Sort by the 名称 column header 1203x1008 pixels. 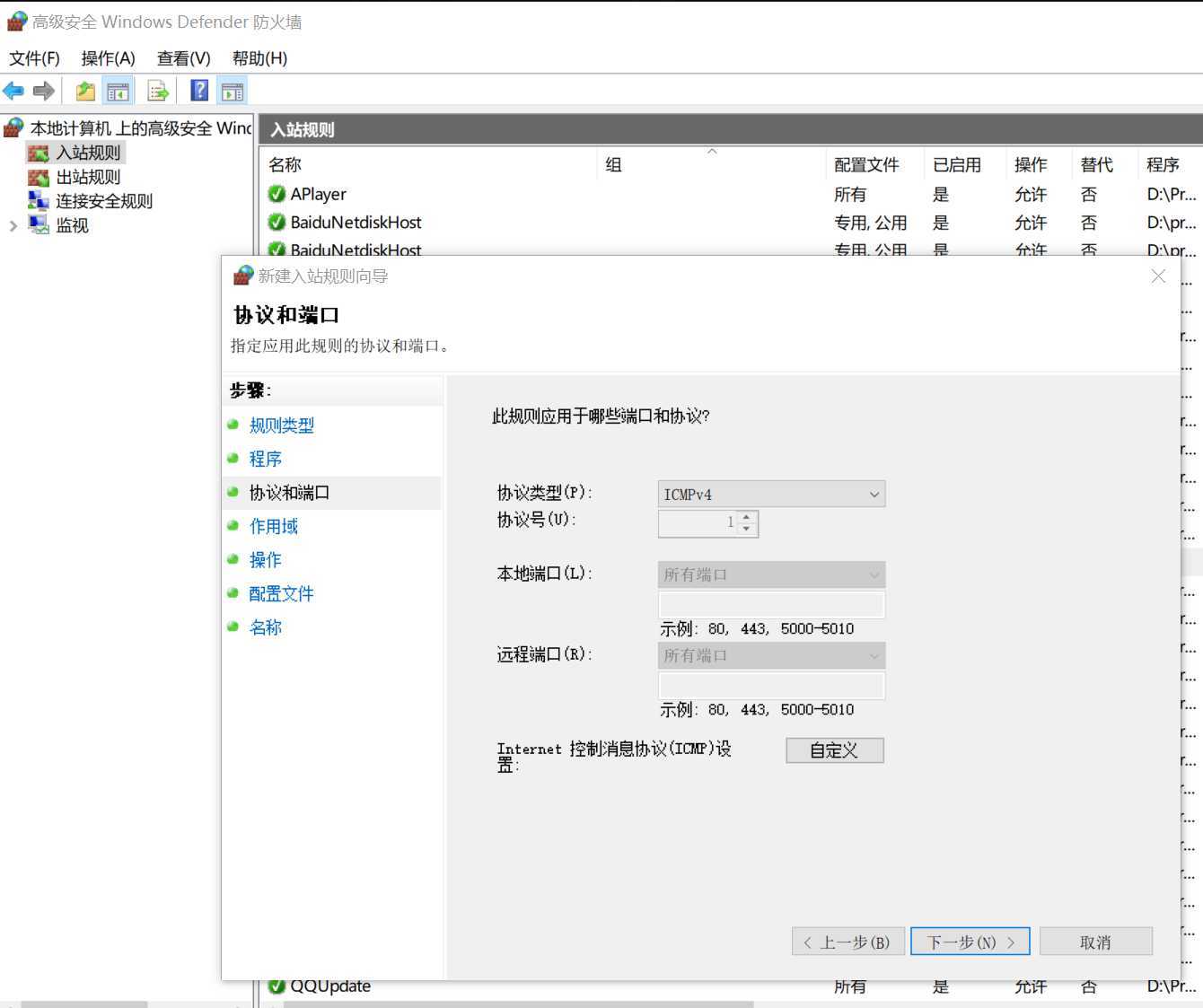[x=429, y=164]
